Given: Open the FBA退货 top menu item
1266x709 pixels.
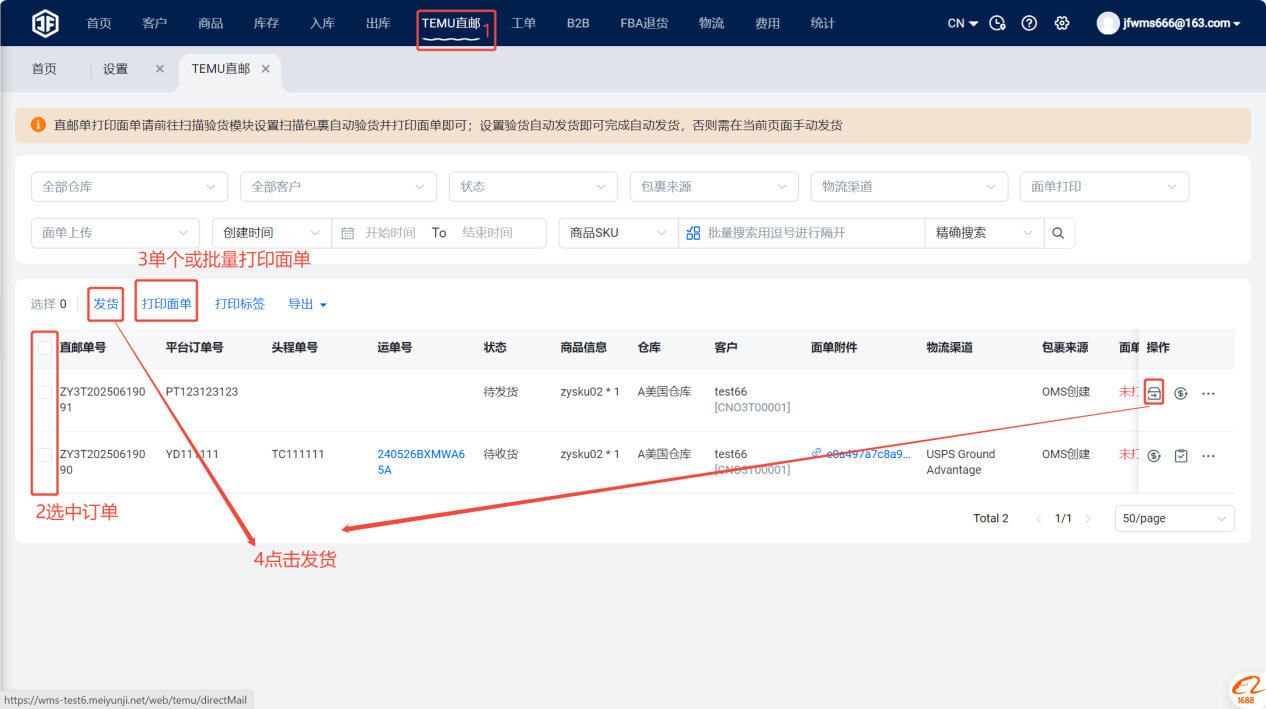Looking at the screenshot, I should (x=644, y=23).
